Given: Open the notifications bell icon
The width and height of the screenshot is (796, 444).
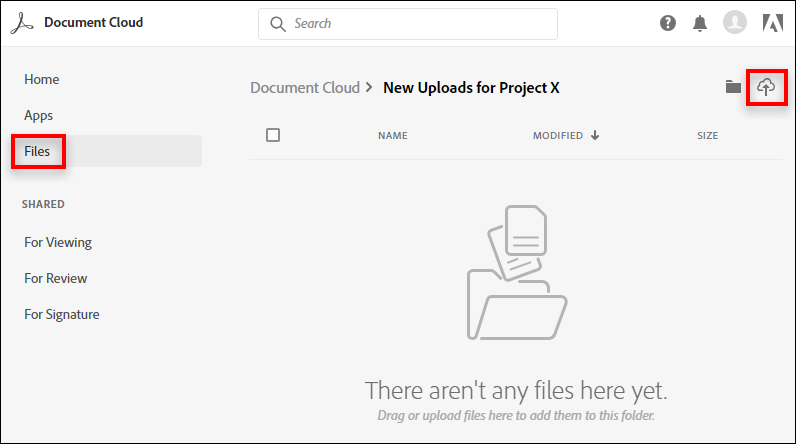Looking at the screenshot, I should click(700, 23).
